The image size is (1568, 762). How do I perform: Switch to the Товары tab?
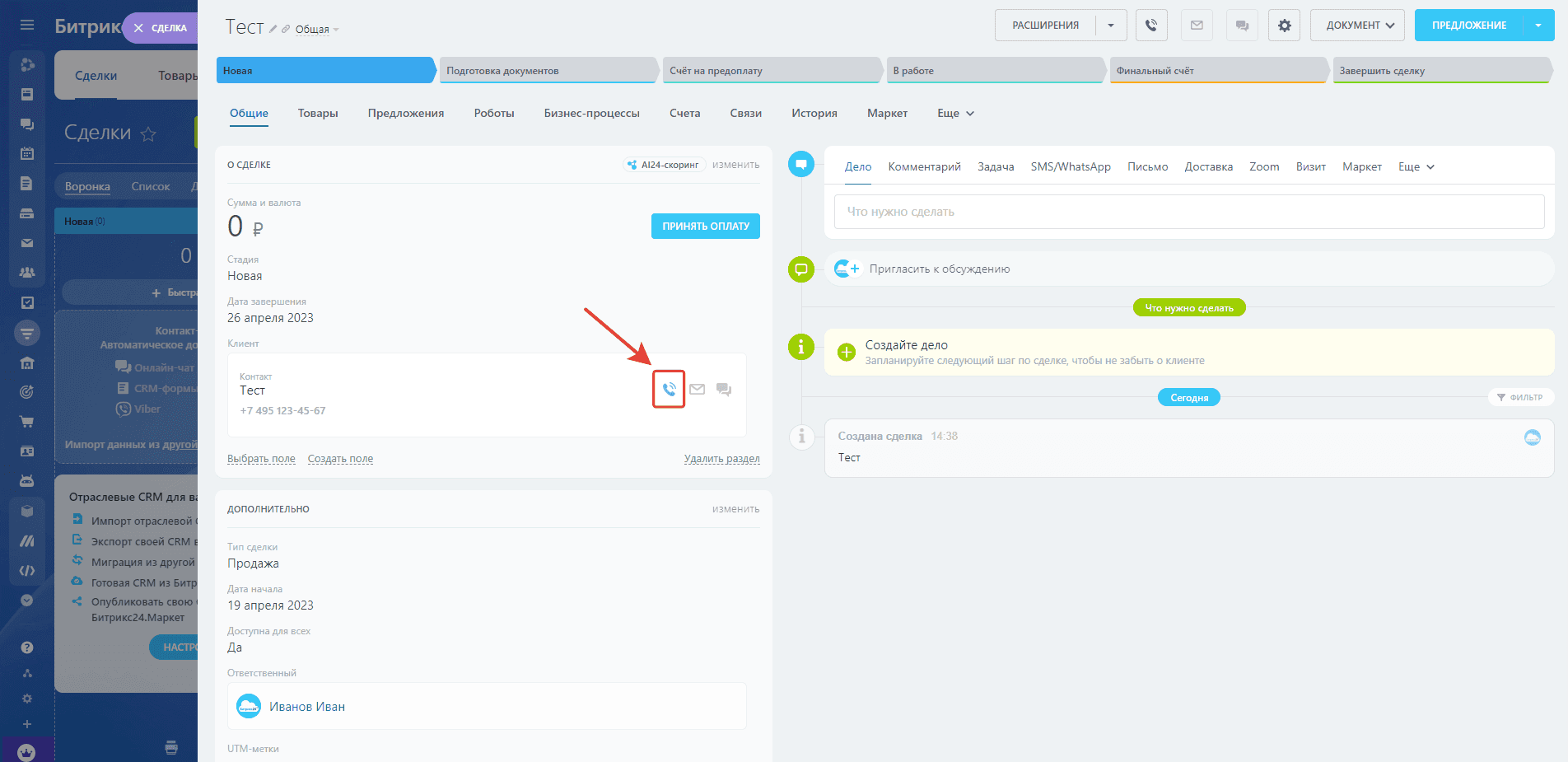tap(318, 114)
